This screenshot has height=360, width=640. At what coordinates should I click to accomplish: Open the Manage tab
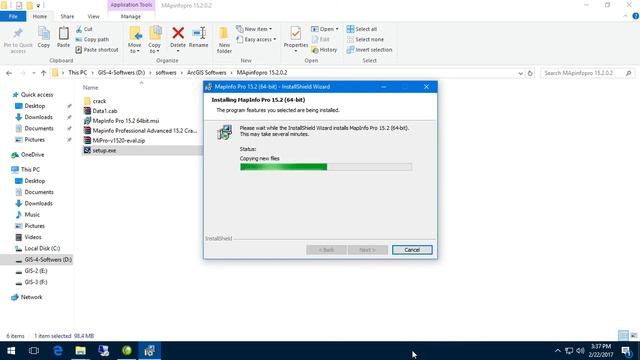tap(131, 16)
